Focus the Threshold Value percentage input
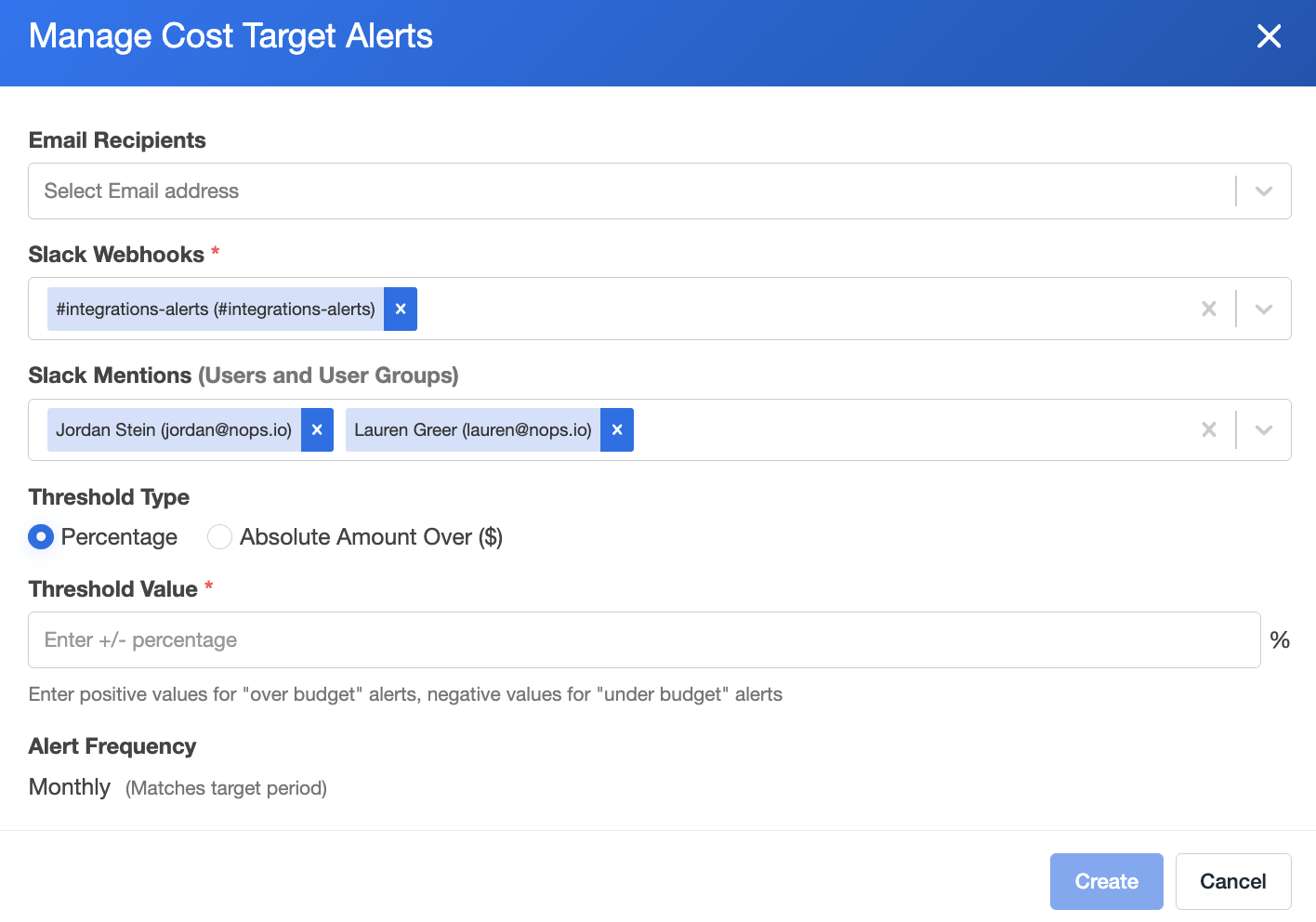 (x=643, y=640)
